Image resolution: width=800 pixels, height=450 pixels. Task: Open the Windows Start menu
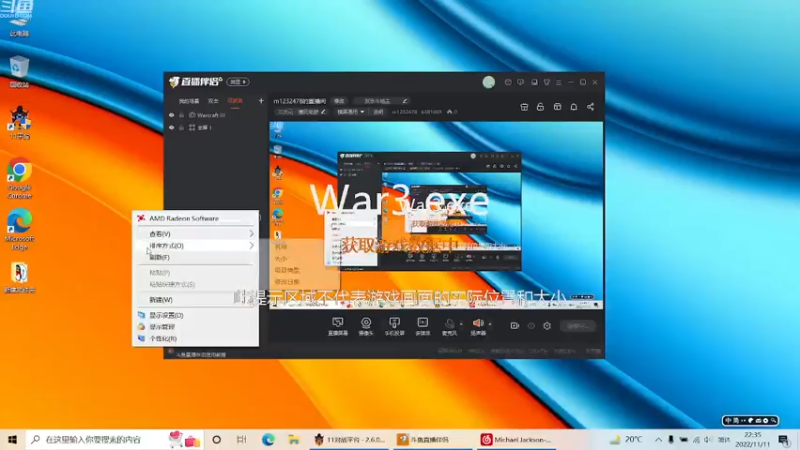(12, 439)
